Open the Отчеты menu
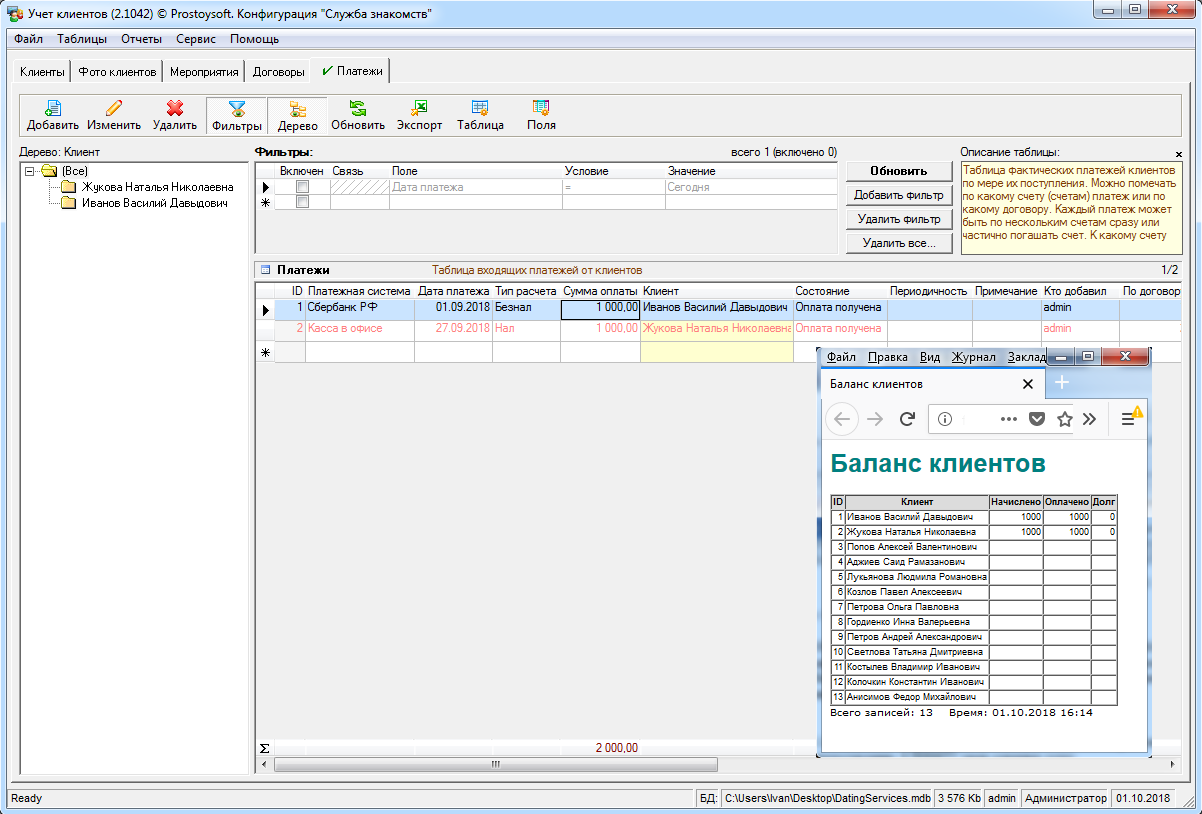The height and width of the screenshot is (814, 1202). click(x=141, y=39)
